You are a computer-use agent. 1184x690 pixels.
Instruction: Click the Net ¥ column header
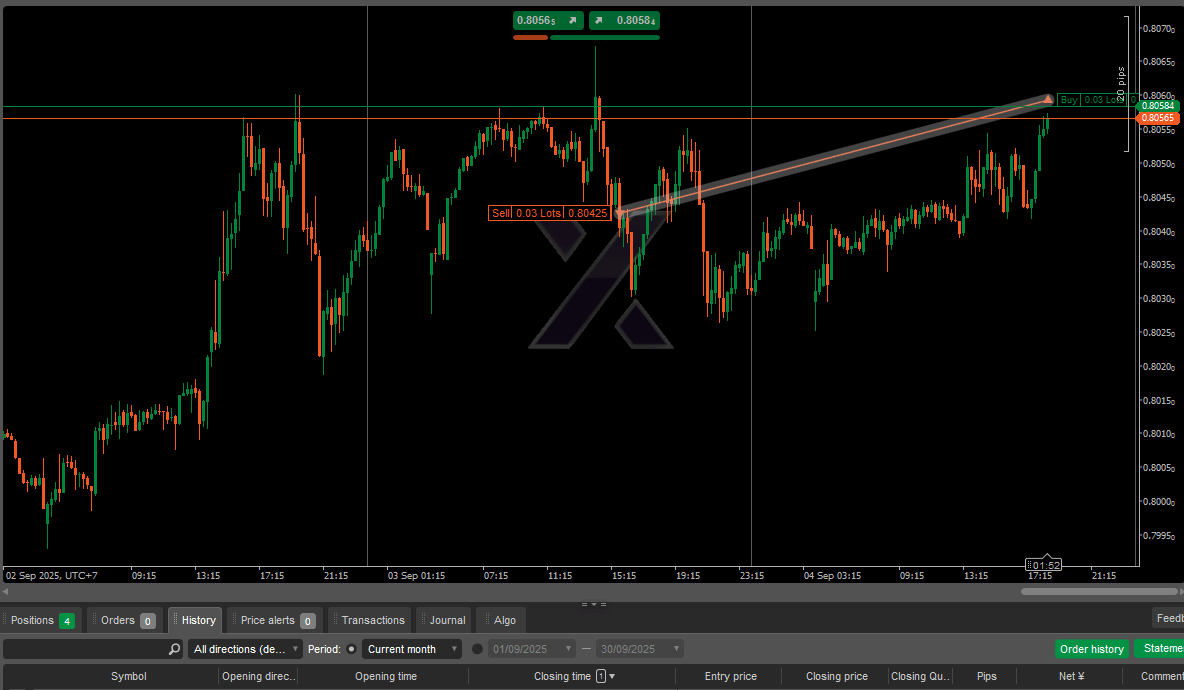[x=1072, y=677]
